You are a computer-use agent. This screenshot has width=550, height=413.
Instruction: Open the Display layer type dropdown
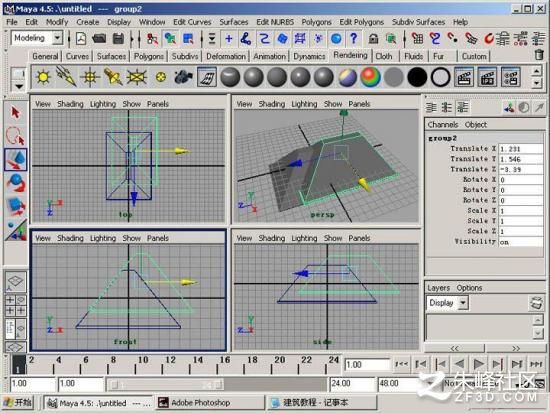(x=463, y=303)
